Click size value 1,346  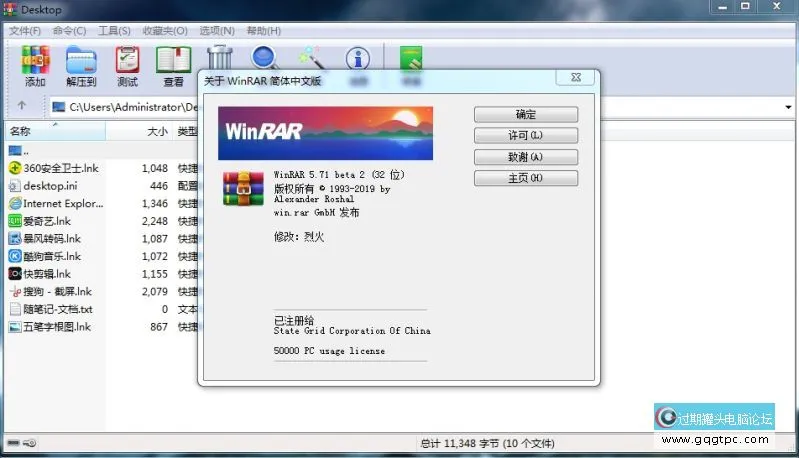point(155,203)
